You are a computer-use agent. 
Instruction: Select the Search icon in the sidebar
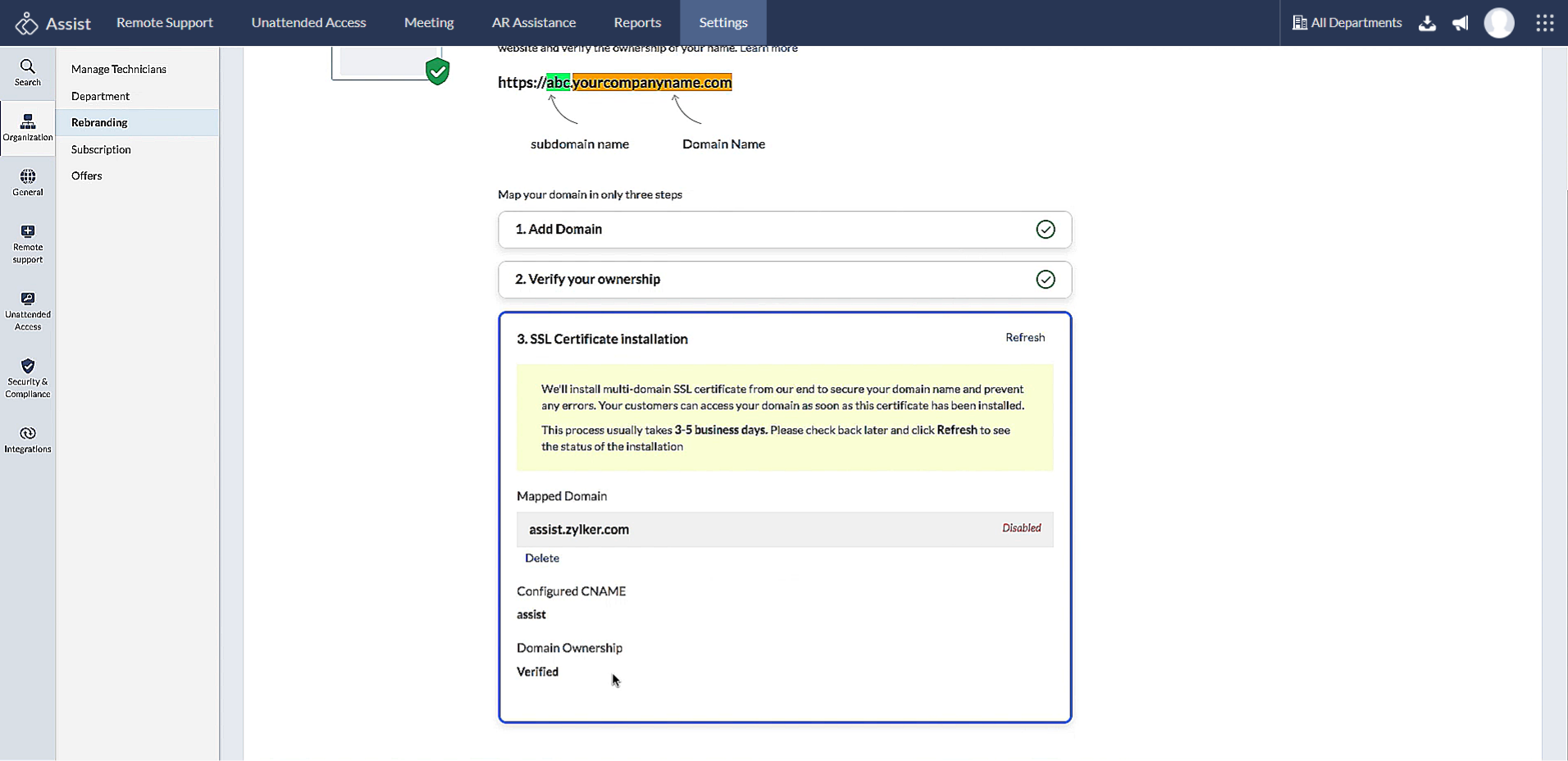coord(27,72)
